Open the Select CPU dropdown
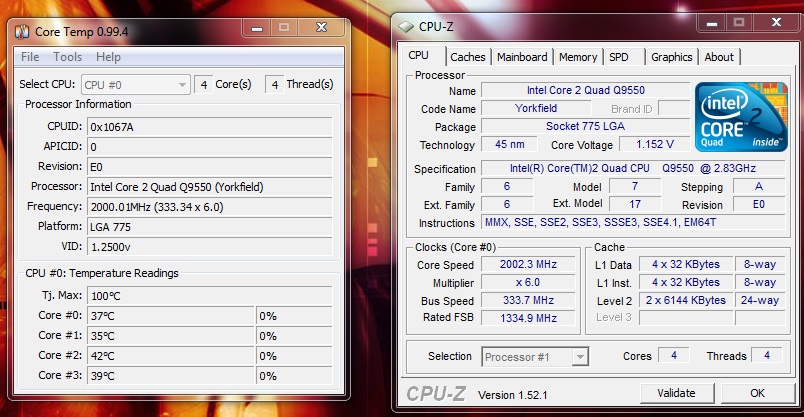Image resolution: width=804 pixels, height=417 pixels. coord(136,85)
